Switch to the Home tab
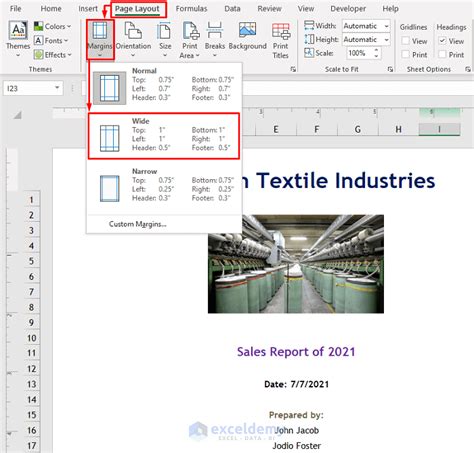Image resolution: width=474 pixels, height=453 pixels. click(x=51, y=9)
